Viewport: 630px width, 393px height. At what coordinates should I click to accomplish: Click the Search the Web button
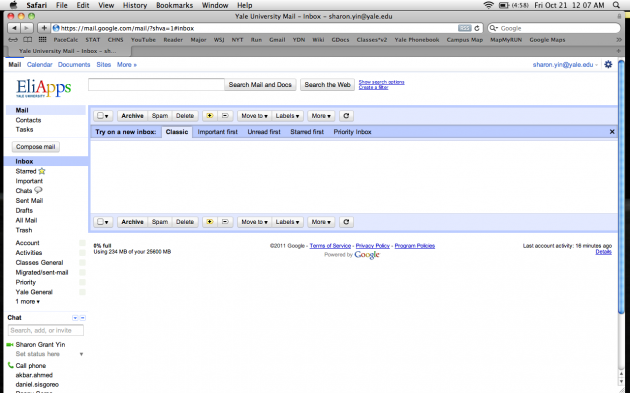[x=327, y=84]
